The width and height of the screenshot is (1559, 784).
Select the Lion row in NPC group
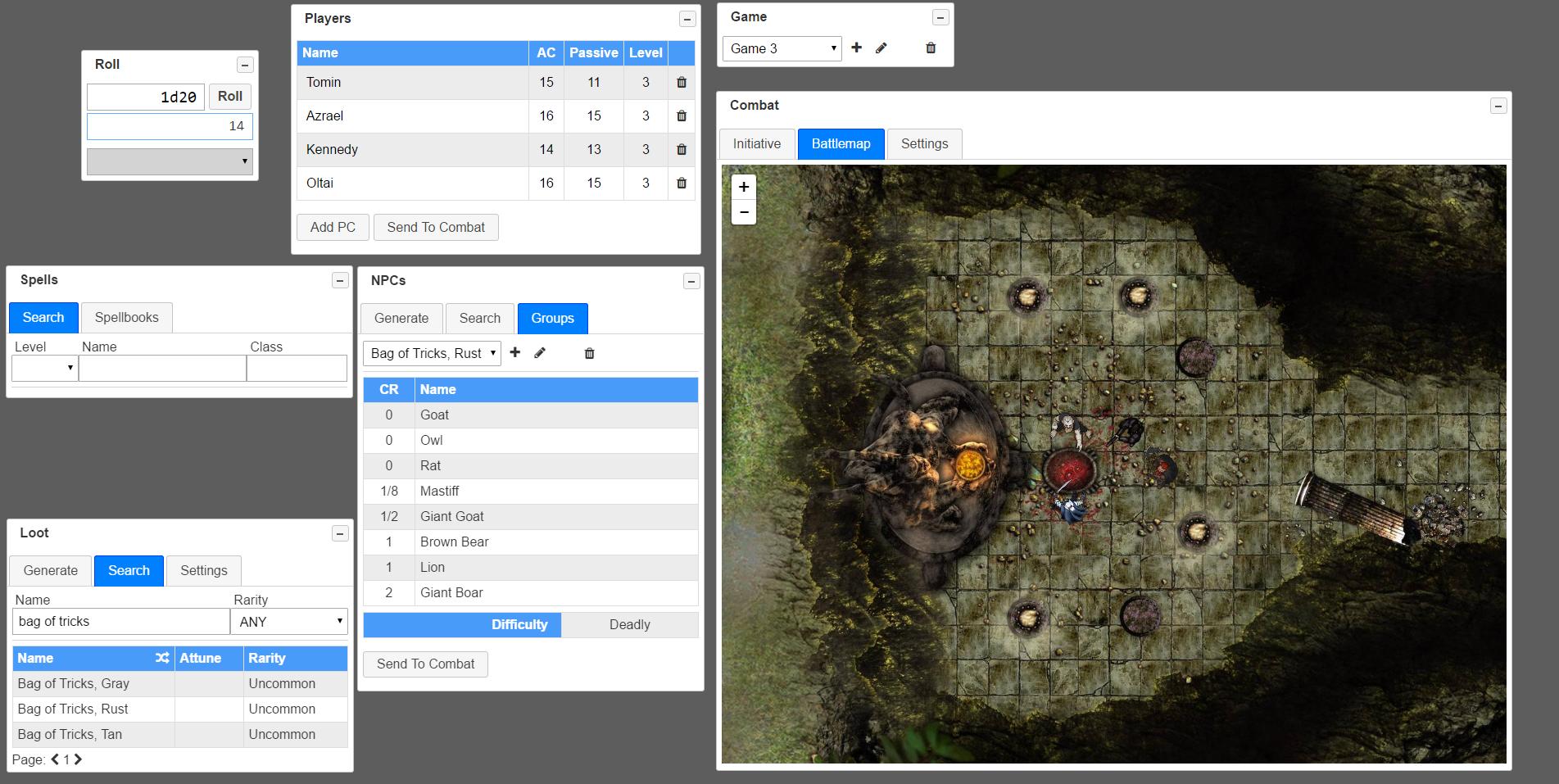pos(531,568)
